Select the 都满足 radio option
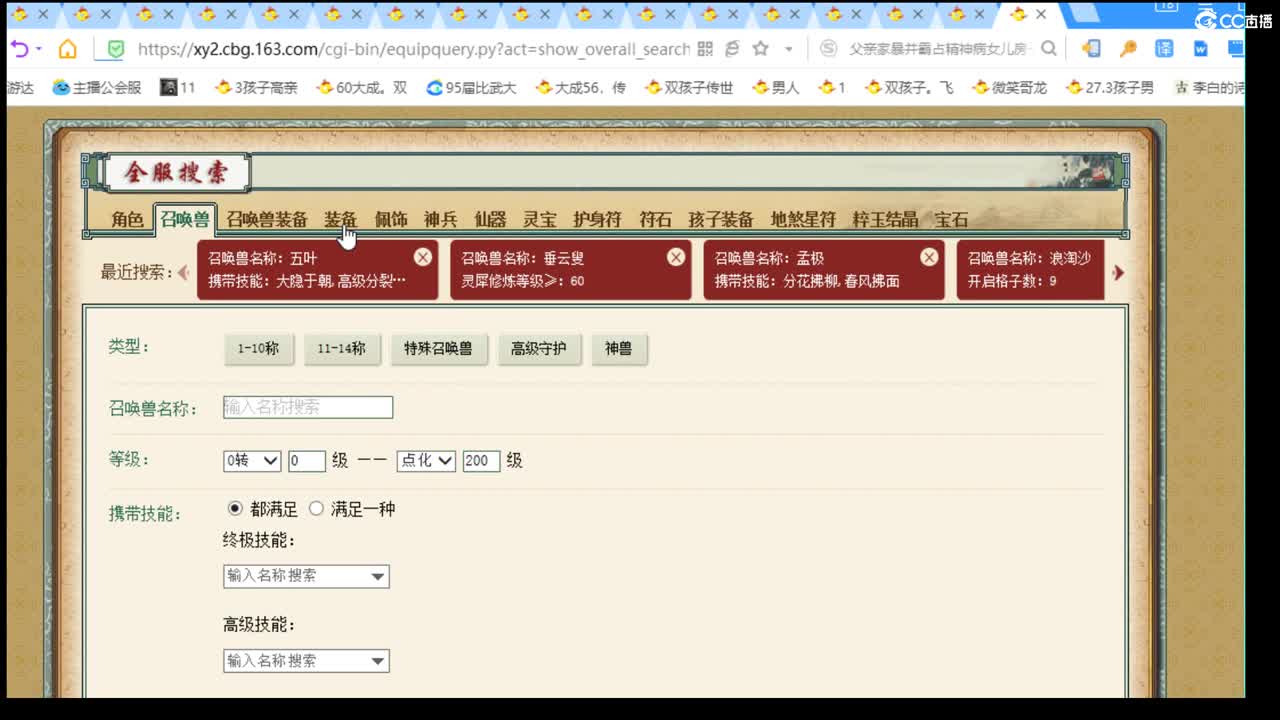The height and width of the screenshot is (720, 1280). [236, 508]
